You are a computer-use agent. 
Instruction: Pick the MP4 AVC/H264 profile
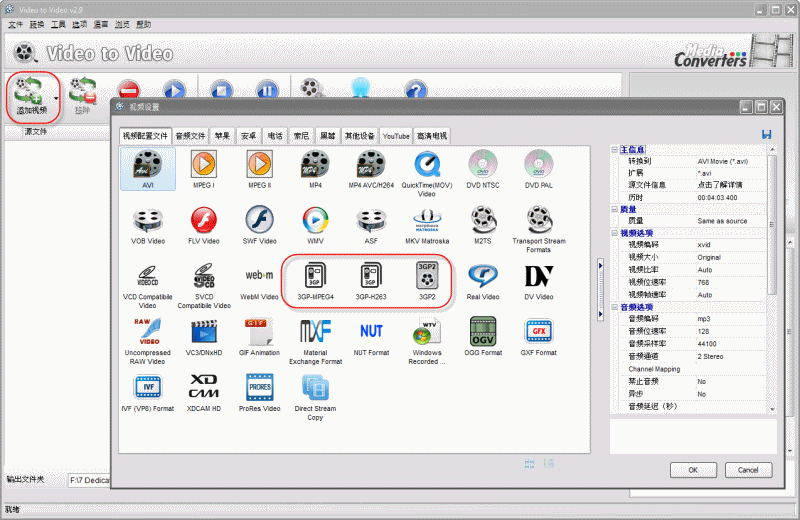371,169
